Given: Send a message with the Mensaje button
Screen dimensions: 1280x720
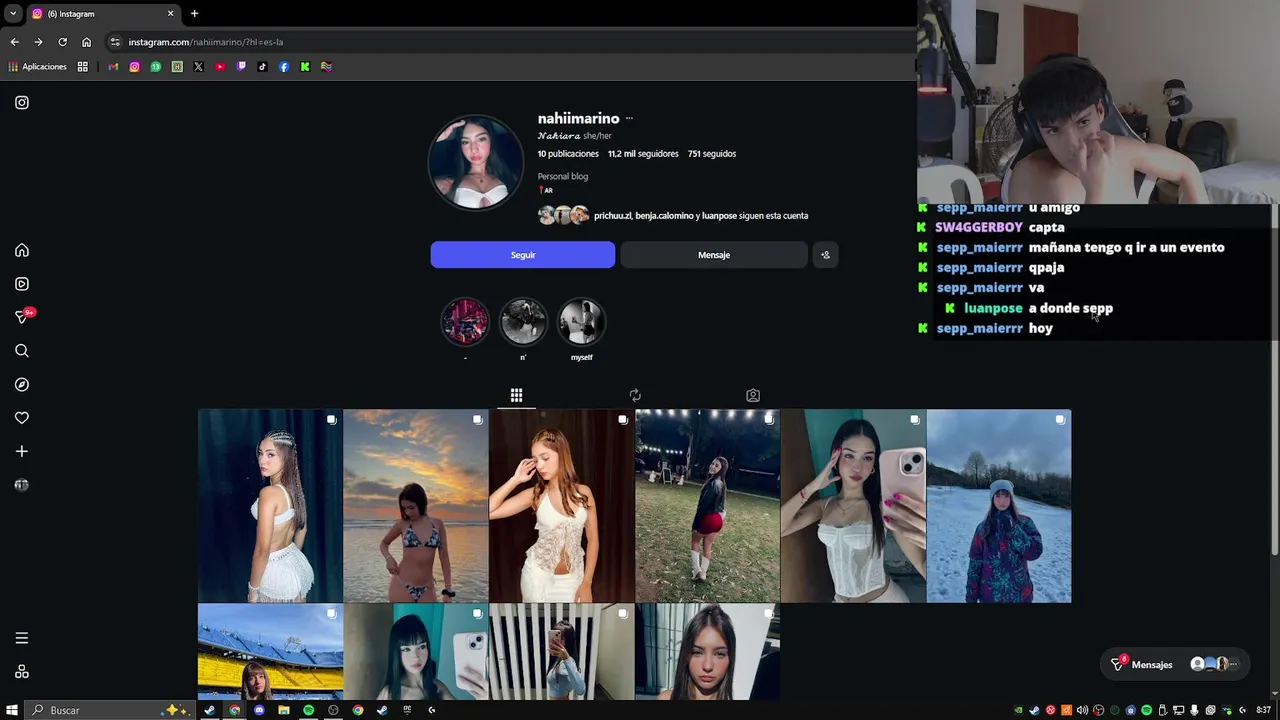Looking at the screenshot, I should tap(714, 255).
